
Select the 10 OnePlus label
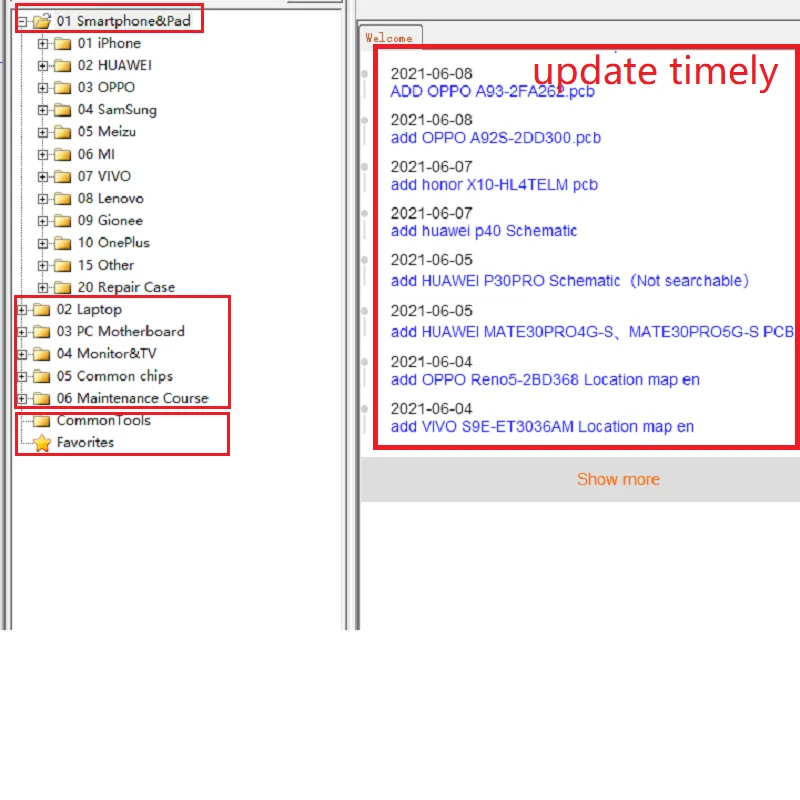click(x=113, y=243)
